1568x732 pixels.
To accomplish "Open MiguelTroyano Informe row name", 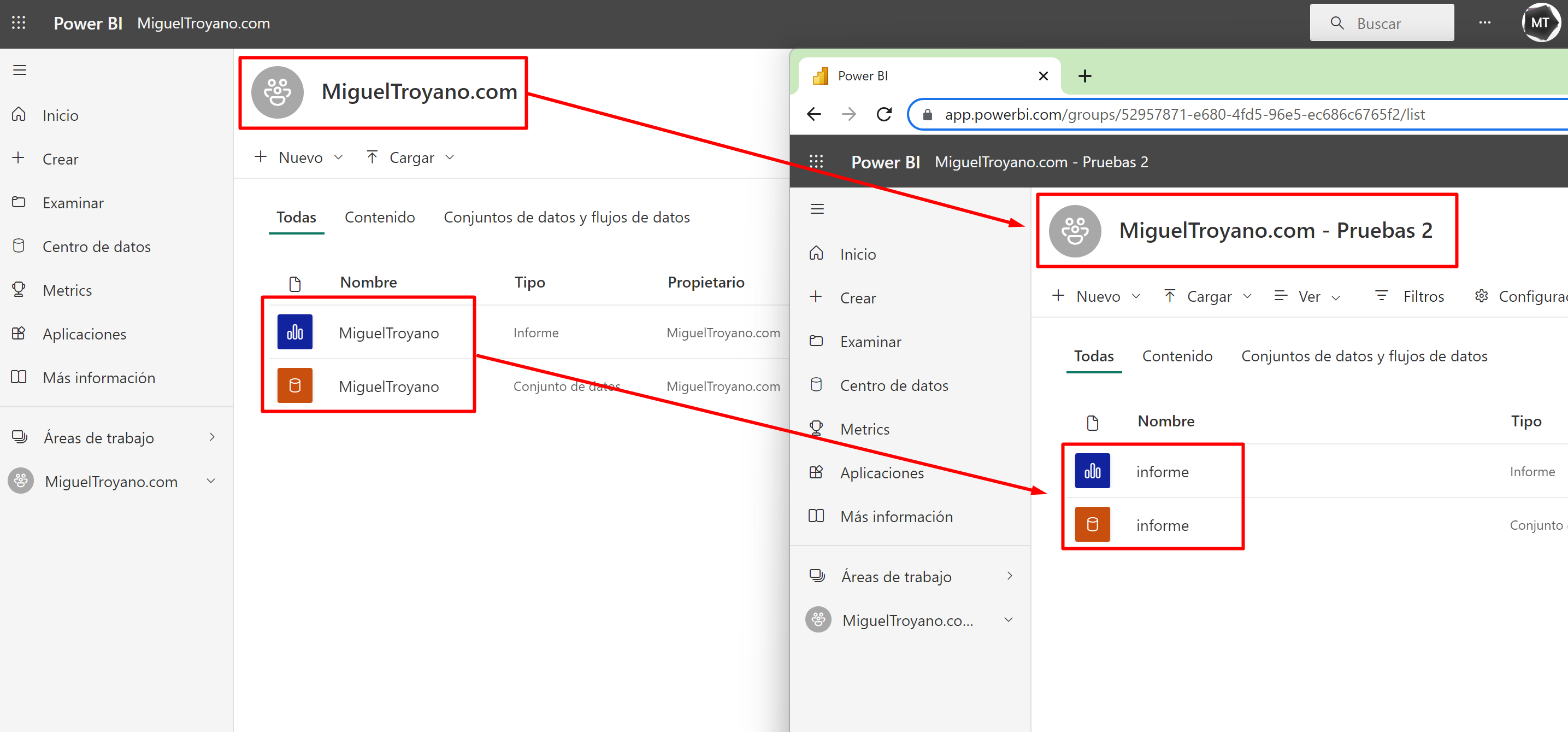I will click(x=388, y=333).
